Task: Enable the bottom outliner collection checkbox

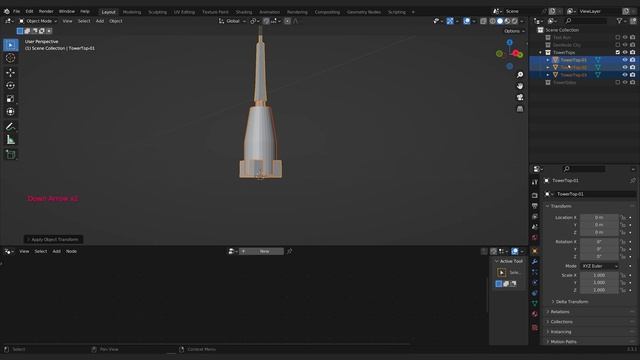Action: pyautogui.click(x=618, y=82)
